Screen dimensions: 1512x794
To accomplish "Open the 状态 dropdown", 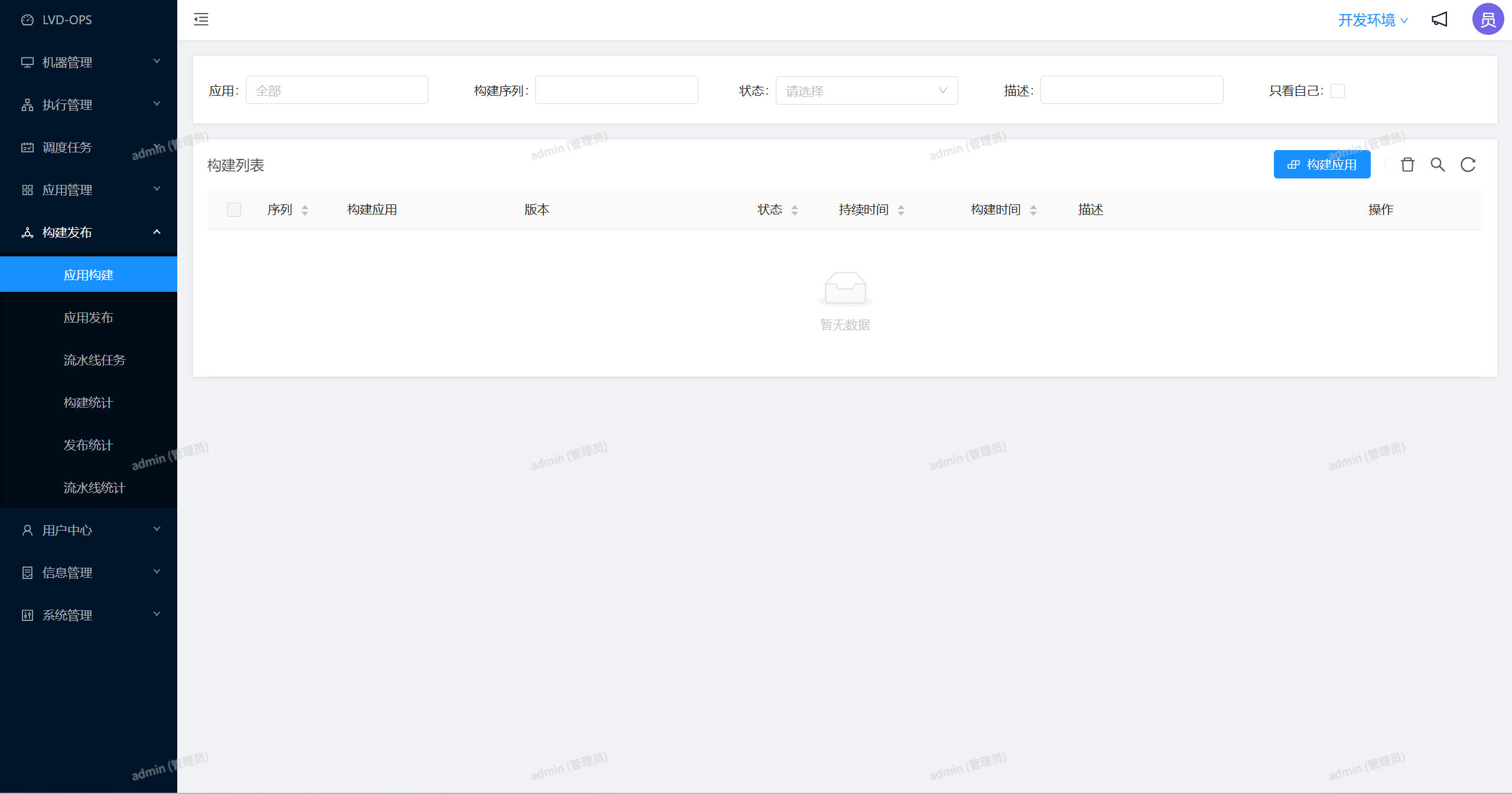I will pyautogui.click(x=866, y=91).
